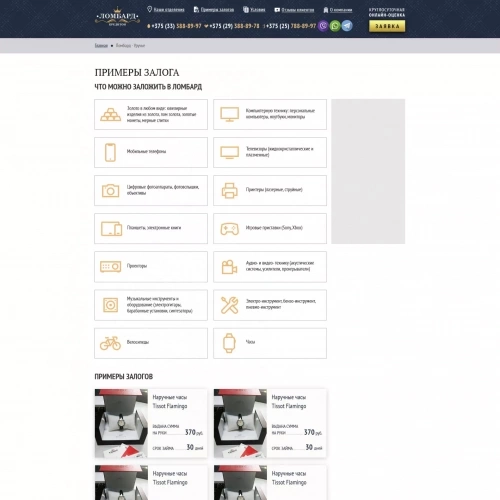Select the bicycle icon
500x500 pixels.
click(110, 343)
